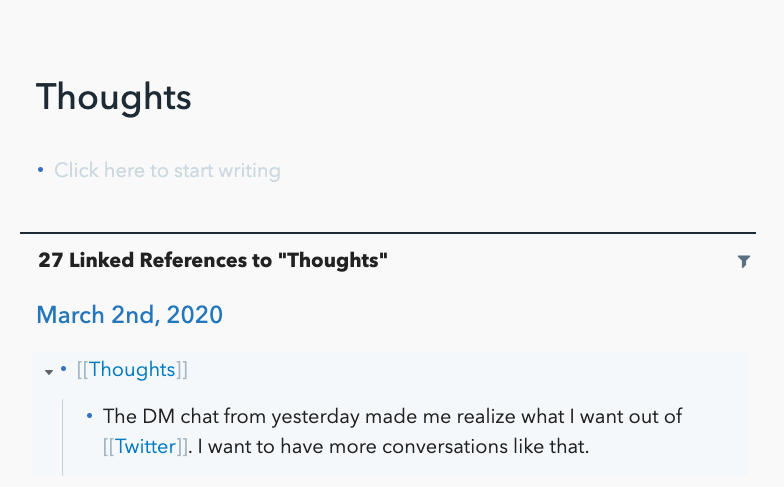This screenshot has height=487, width=784.
Task: Click the opening brackets before the Thoughts link
Action: point(82,370)
